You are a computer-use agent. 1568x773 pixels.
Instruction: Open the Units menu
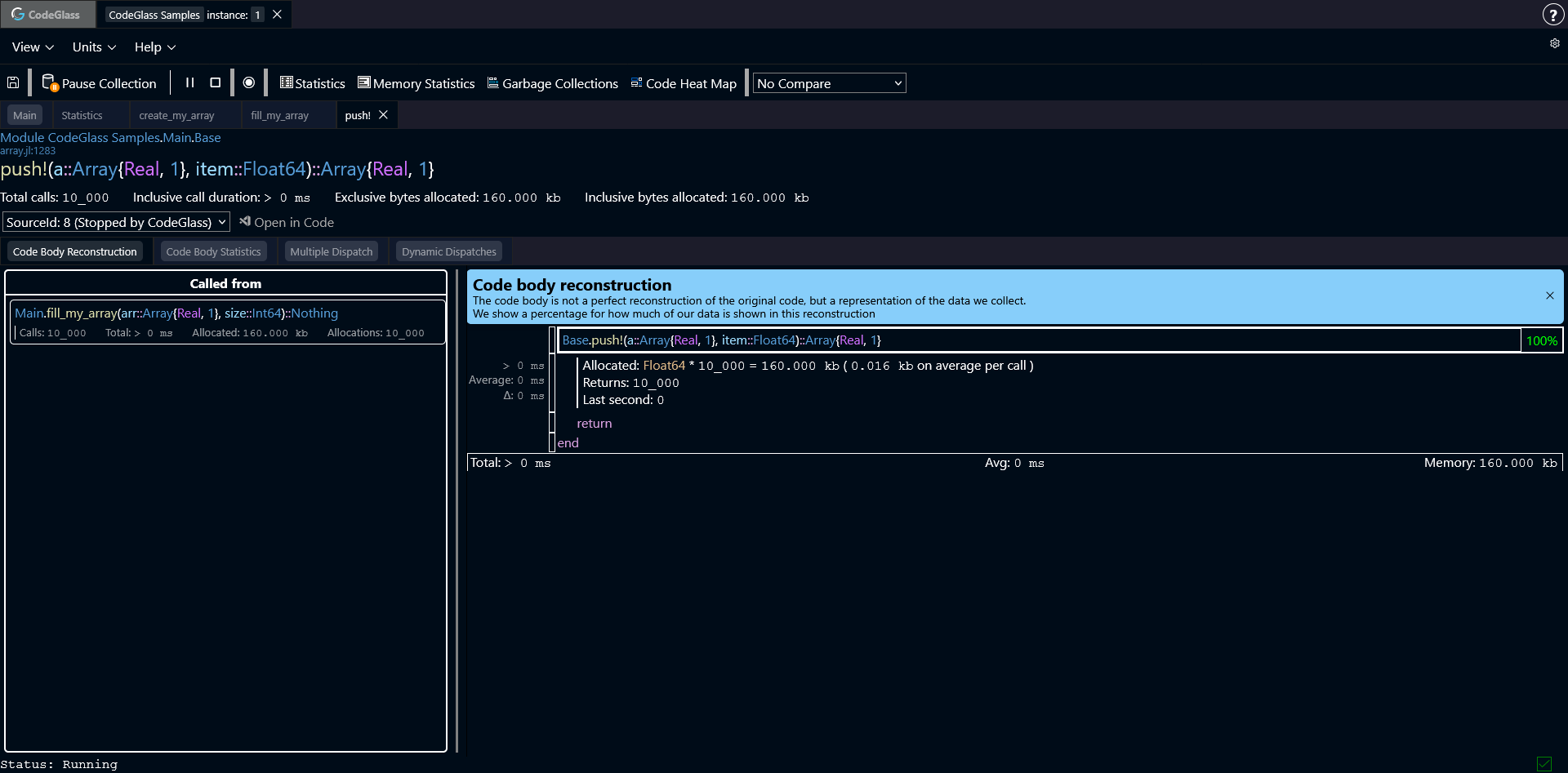(x=94, y=47)
